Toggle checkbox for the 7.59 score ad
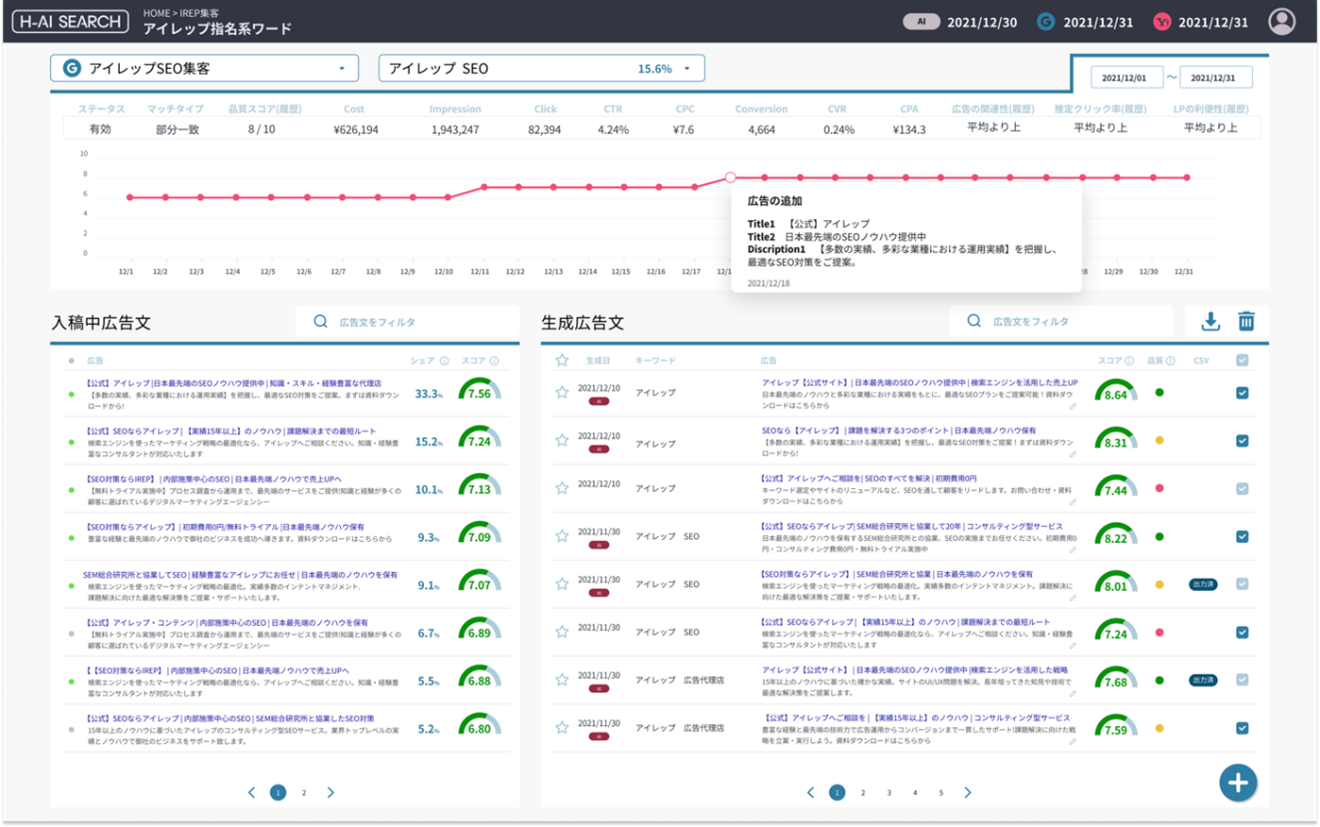The image size is (1320, 827). pos(1242,728)
